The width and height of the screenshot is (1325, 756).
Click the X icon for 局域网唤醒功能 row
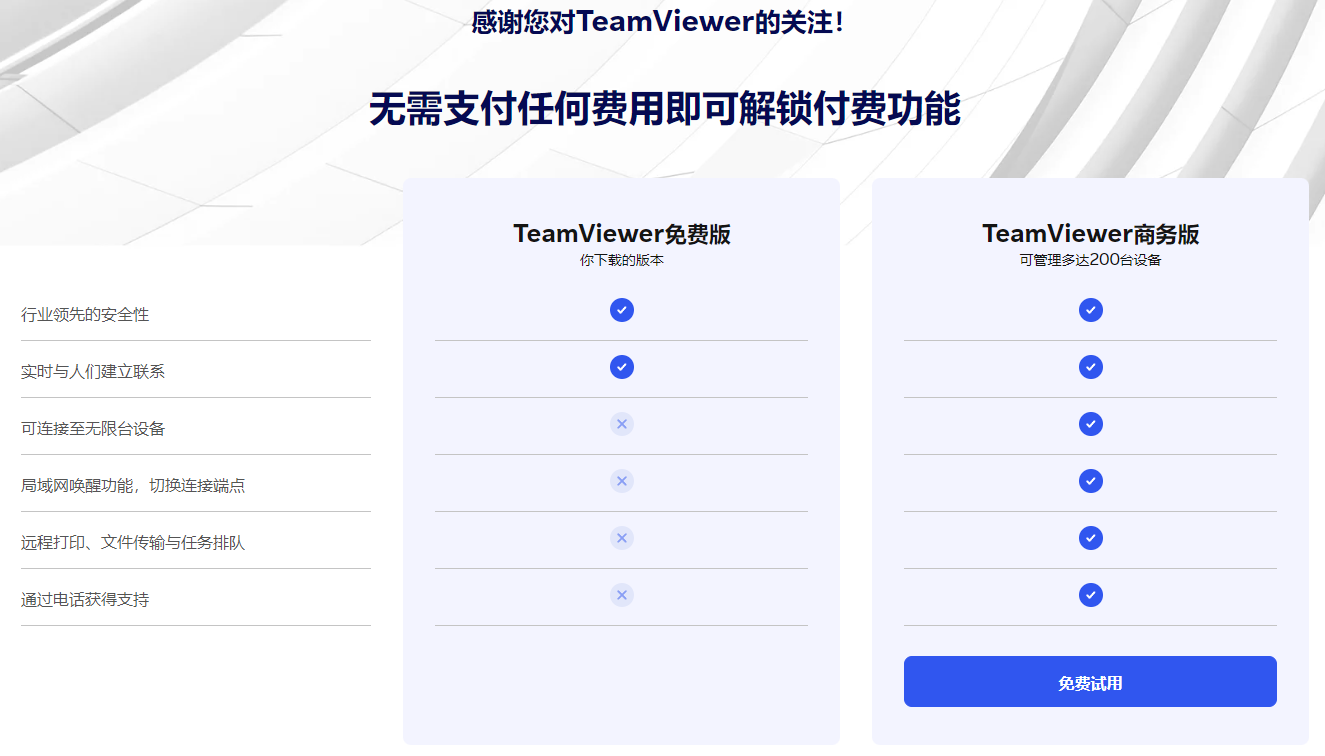[x=622, y=481]
